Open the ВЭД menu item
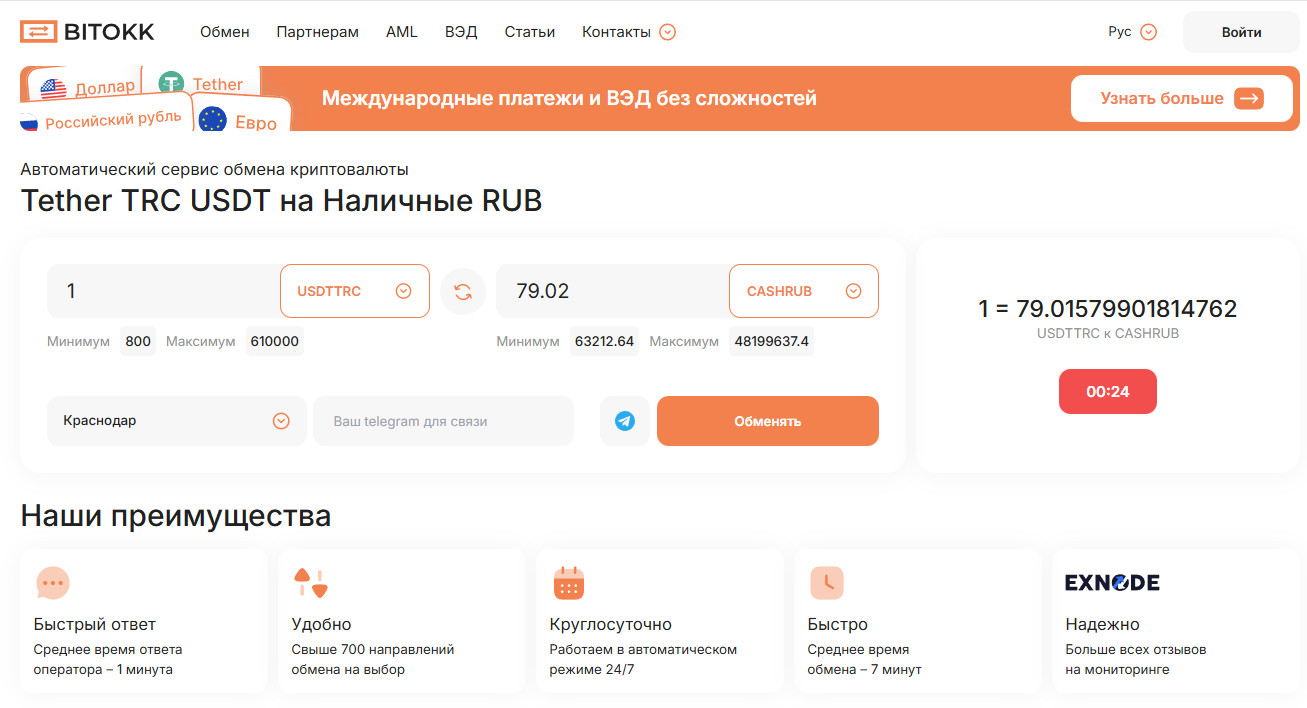Image resolution: width=1307 pixels, height=708 pixels. click(x=461, y=32)
